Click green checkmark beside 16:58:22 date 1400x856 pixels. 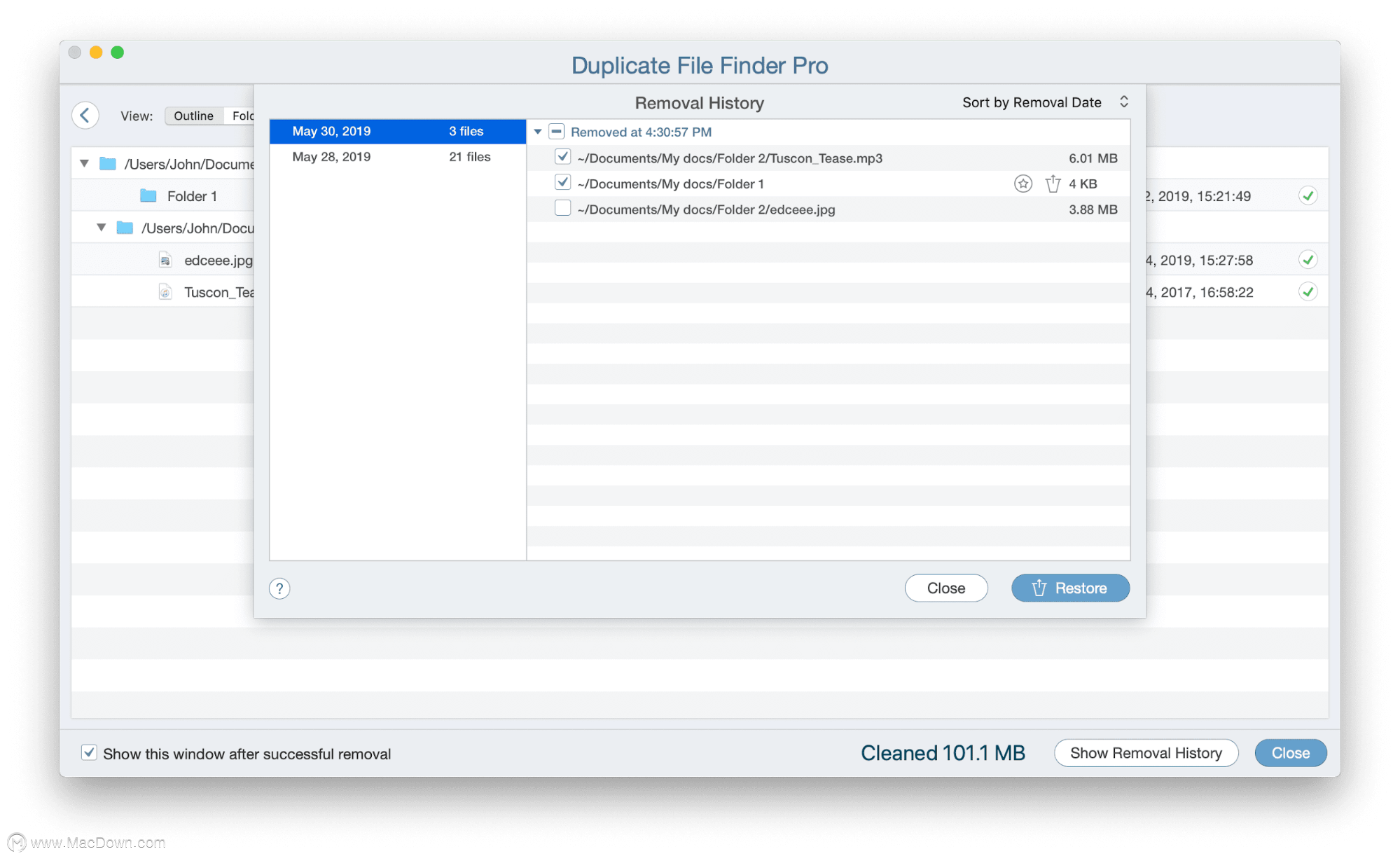[1308, 291]
